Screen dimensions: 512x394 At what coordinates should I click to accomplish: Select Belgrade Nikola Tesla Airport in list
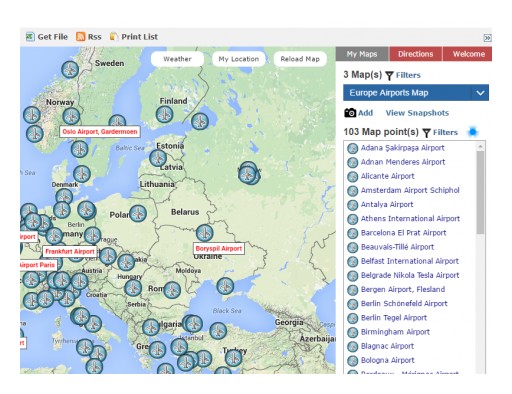(410, 276)
